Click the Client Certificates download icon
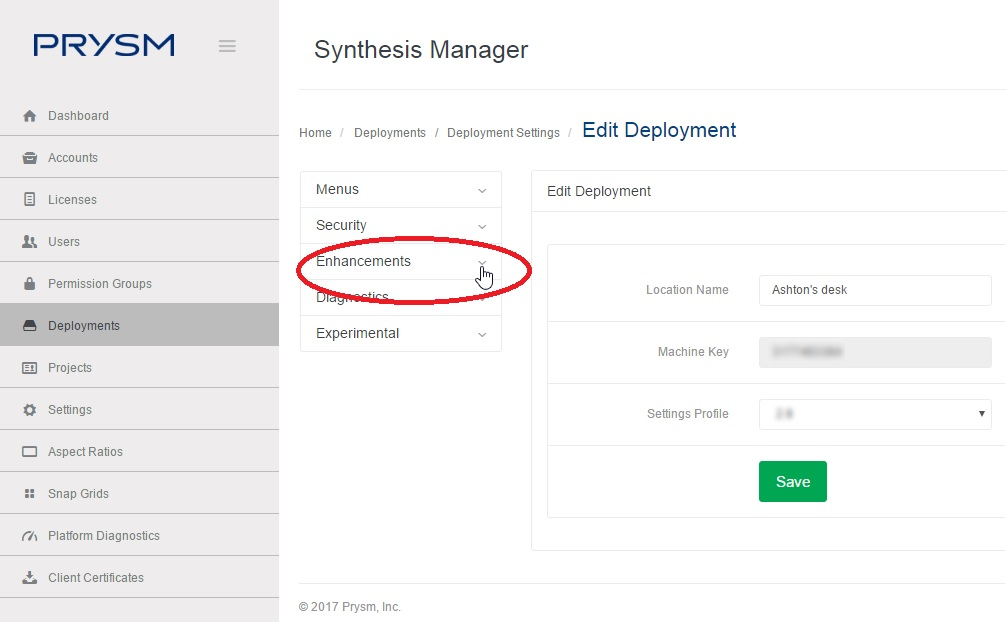 pyautogui.click(x=30, y=578)
